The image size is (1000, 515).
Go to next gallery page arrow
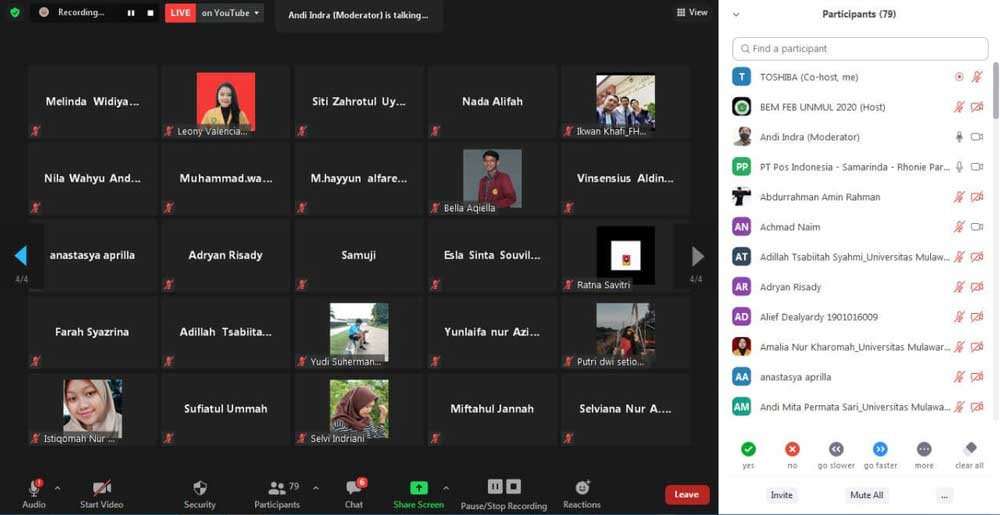click(x=698, y=256)
